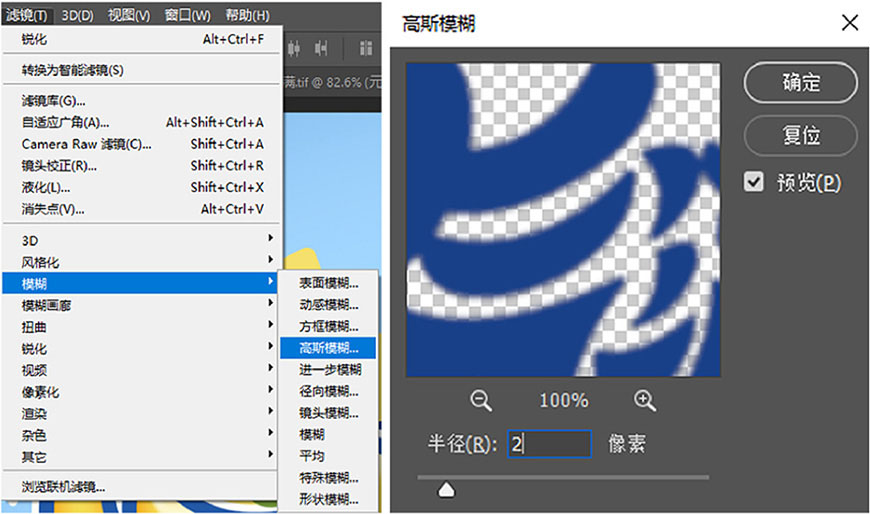This screenshot has width=870, height=514.
Task: Click the .tif @ 82.6% document tab
Action: click(x=333, y=83)
